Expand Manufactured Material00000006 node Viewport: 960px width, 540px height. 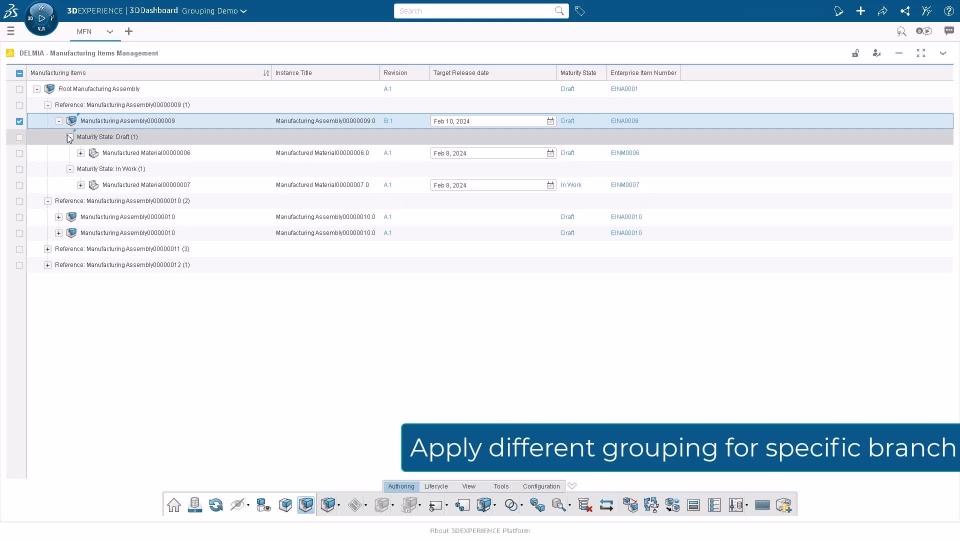[81, 153]
